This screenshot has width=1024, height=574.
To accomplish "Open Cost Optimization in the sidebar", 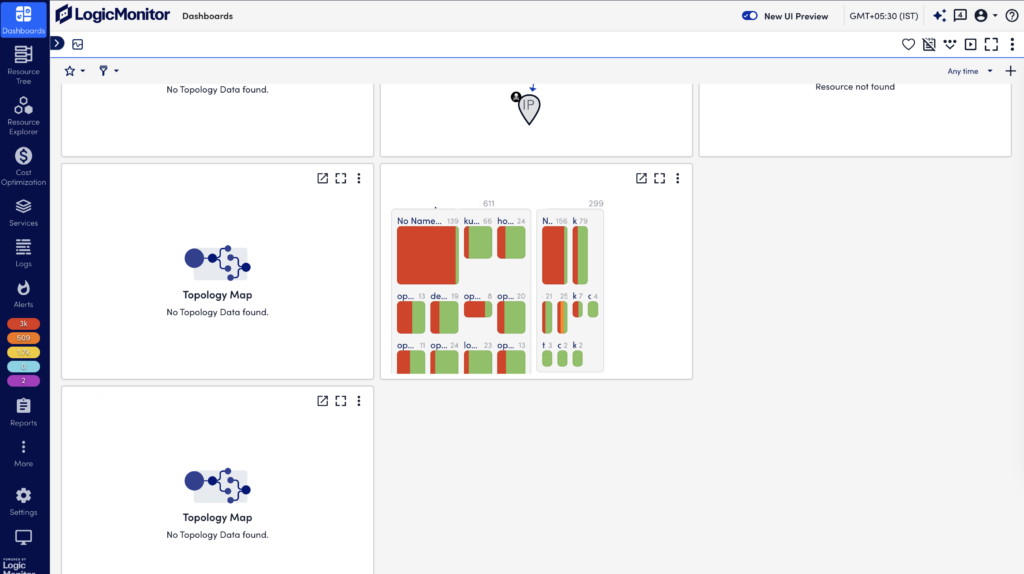I will (24, 166).
